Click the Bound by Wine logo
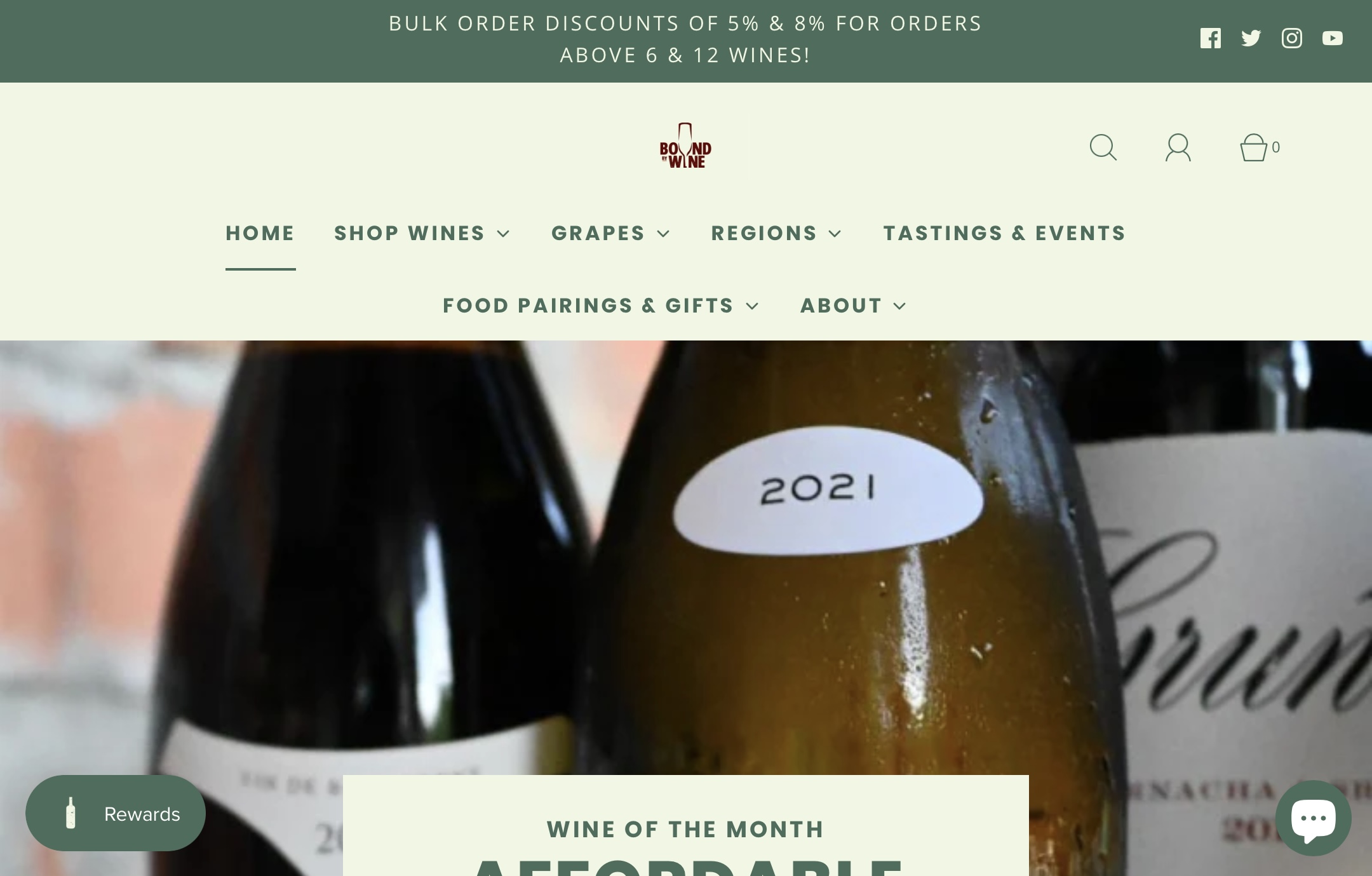The image size is (1372, 876). [685, 145]
